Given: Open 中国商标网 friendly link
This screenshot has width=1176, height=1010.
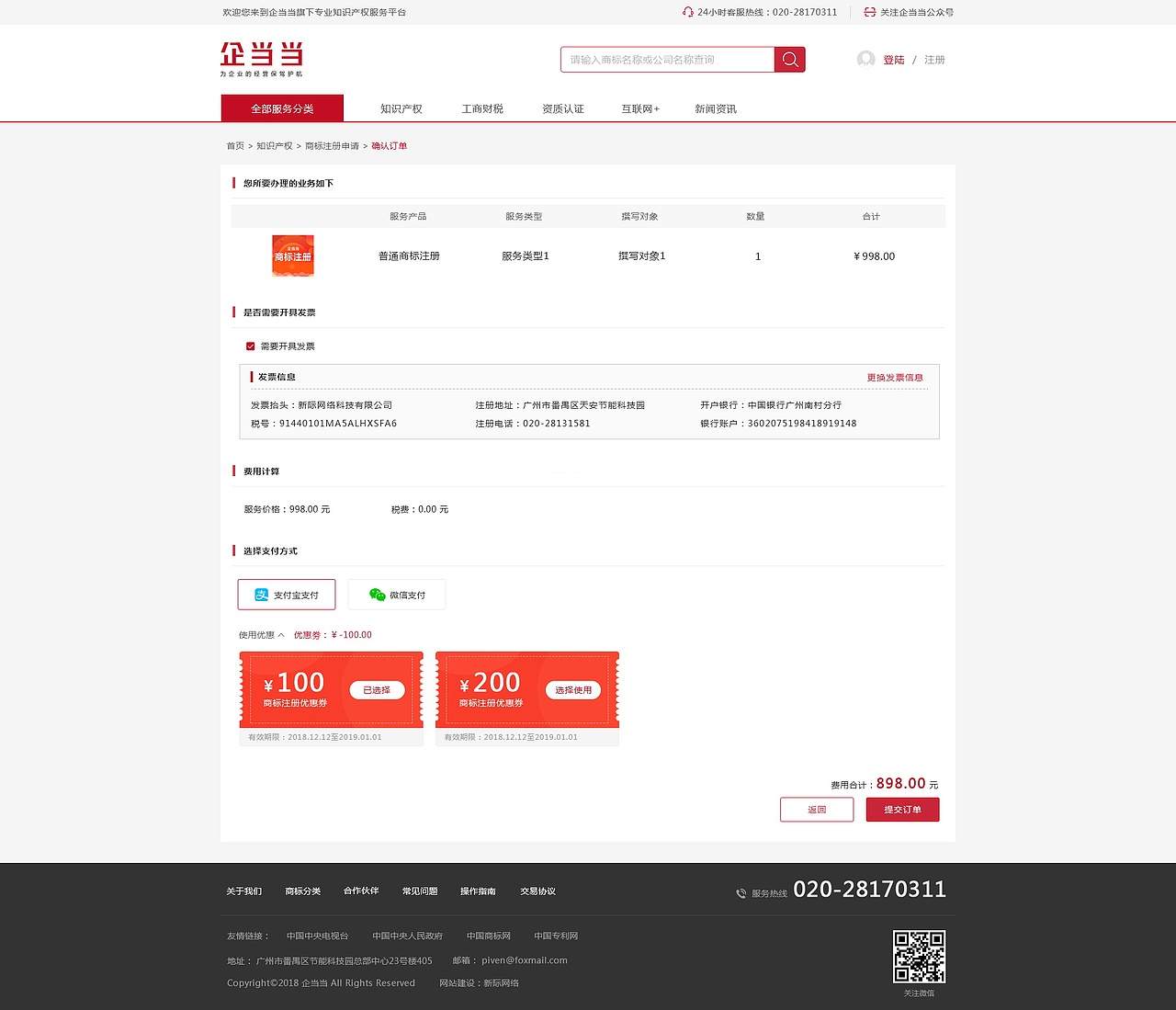Looking at the screenshot, I should tap(488, 936).
